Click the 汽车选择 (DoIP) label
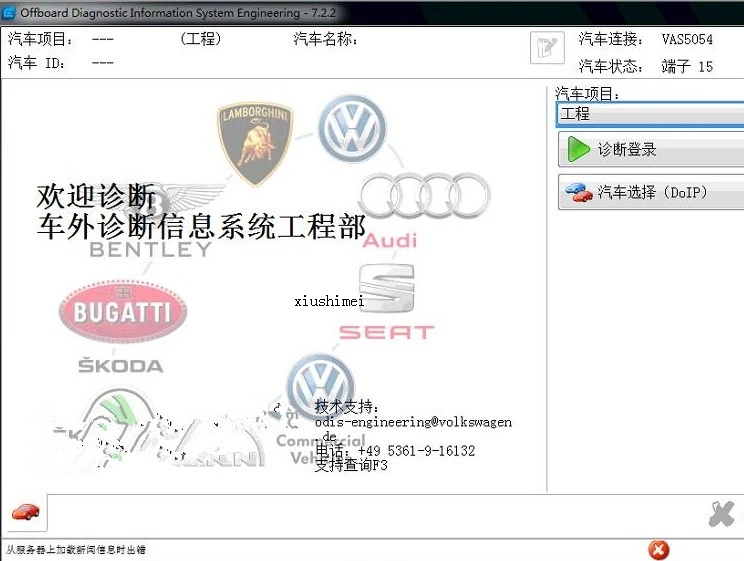 coord(652,192)
